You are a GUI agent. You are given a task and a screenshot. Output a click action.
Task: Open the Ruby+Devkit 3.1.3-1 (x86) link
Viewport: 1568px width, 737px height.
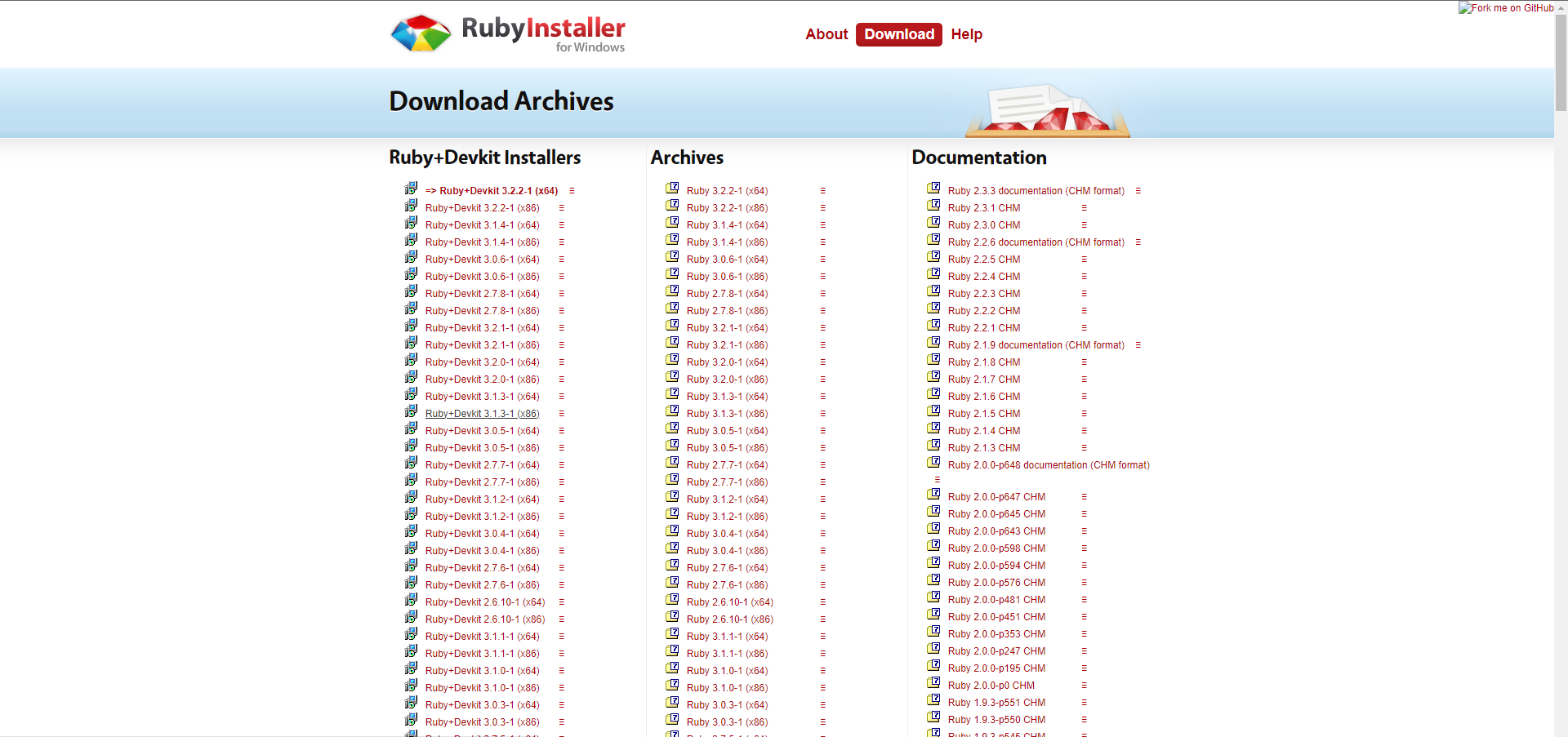click(x=483, y=414)
